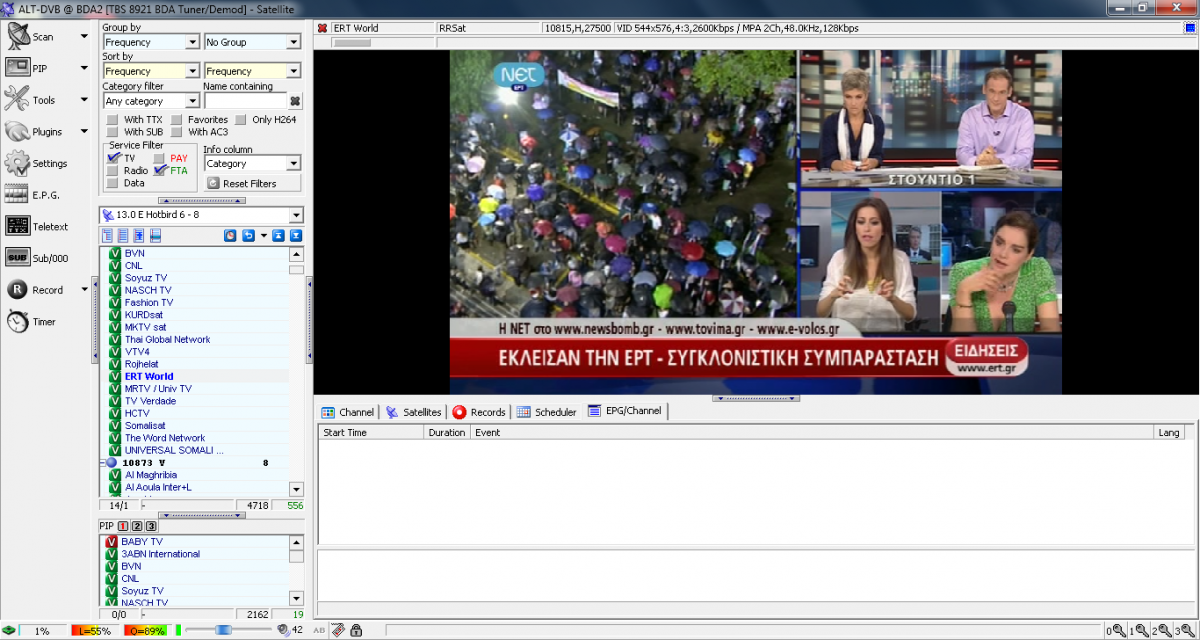
Task: Click zoom magnifier 2 in status bar
Action: pyautogui.click(x=1163, y=631)
